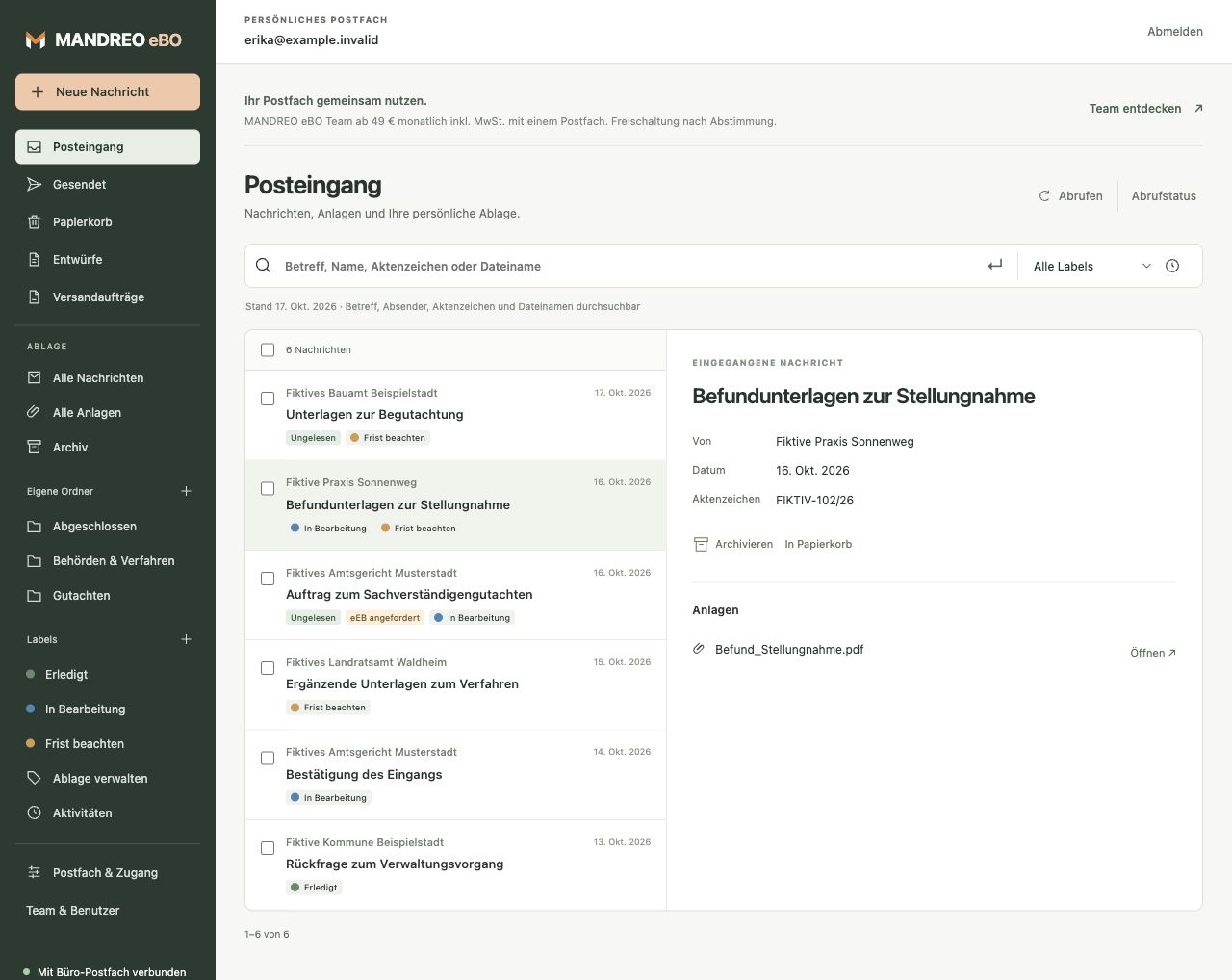
Task: Filter by the blue In Bearbeitung label
Action: pos(108,709)
